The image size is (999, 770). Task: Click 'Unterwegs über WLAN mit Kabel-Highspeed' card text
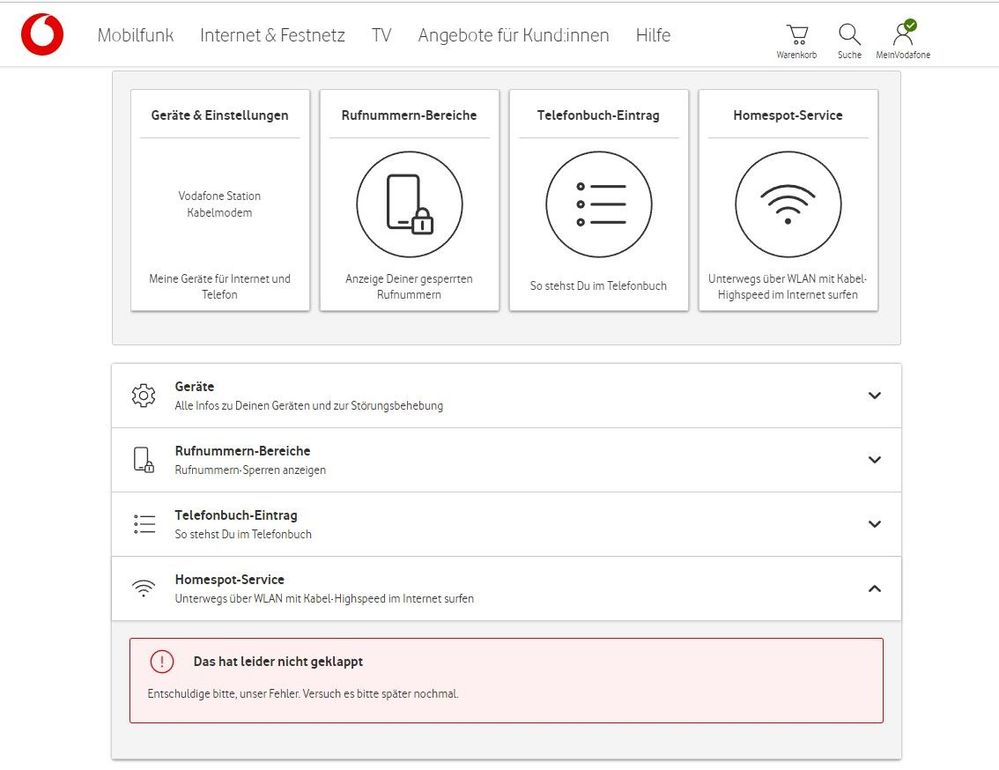point(788,287)
